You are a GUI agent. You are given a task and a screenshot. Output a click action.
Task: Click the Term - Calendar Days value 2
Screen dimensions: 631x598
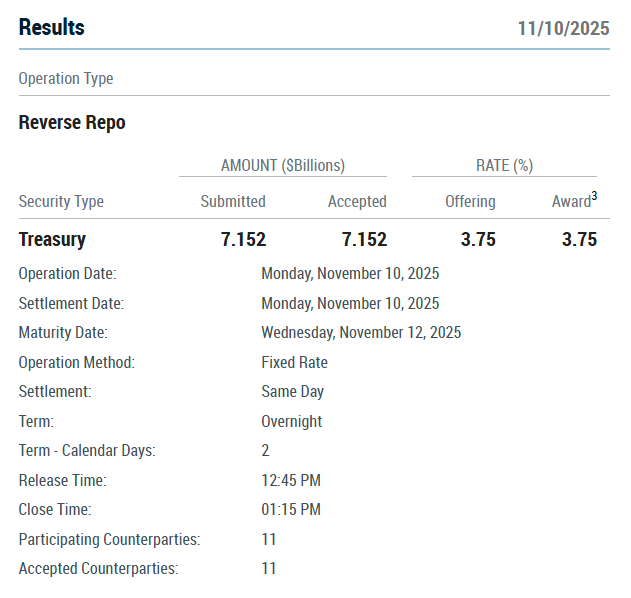coord(265,451)
